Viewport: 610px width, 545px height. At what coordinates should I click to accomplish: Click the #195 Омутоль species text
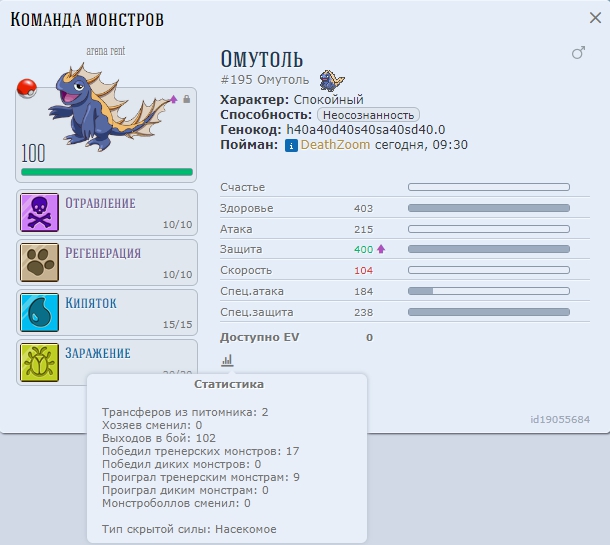pyautogui.click(x=265, y=80)
